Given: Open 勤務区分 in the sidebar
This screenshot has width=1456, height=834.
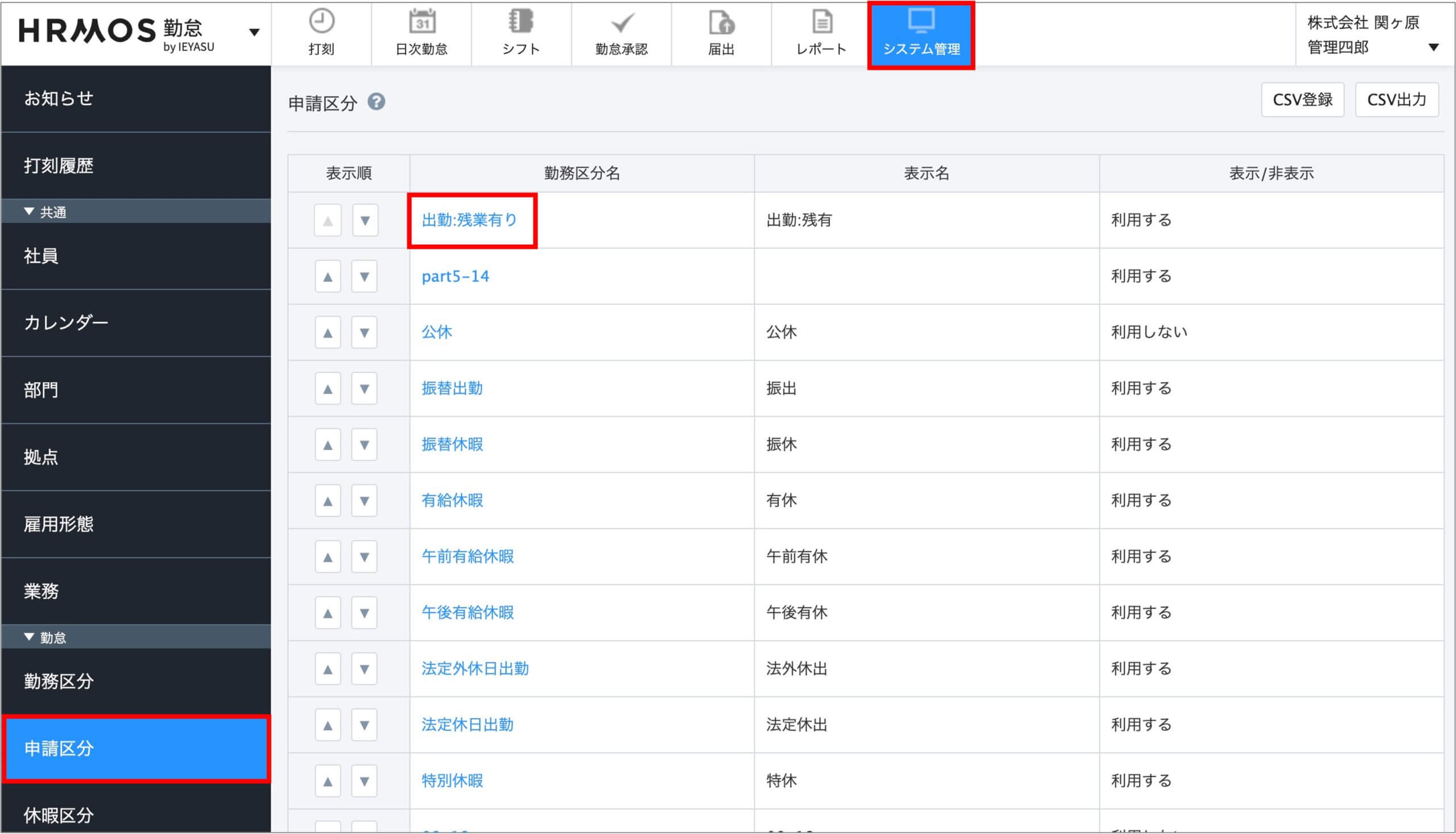Looking at the screenshot, I should click(x=59, y=681).
